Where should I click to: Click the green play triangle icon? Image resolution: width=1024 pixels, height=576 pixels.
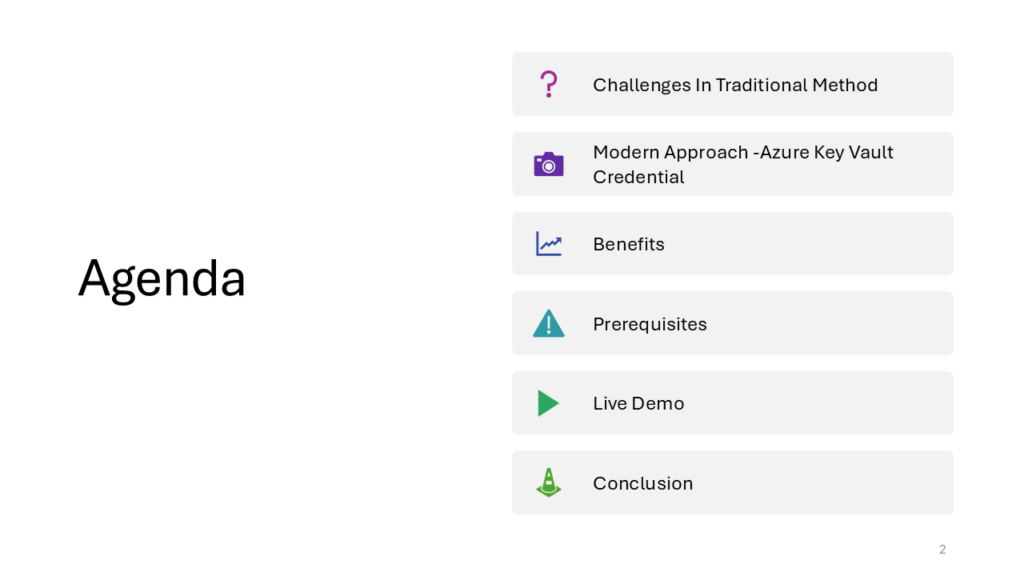549,403
